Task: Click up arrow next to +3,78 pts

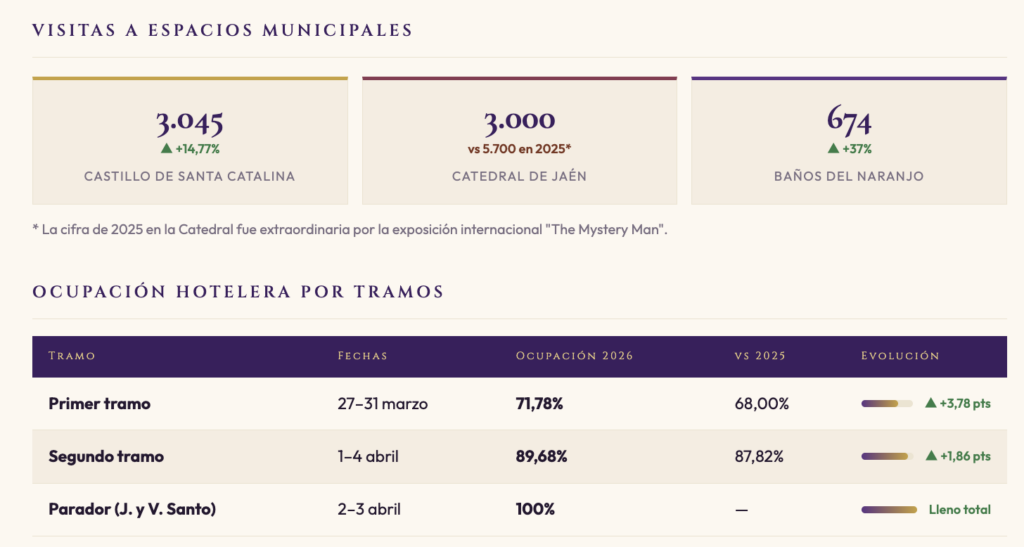Action: 931,403
